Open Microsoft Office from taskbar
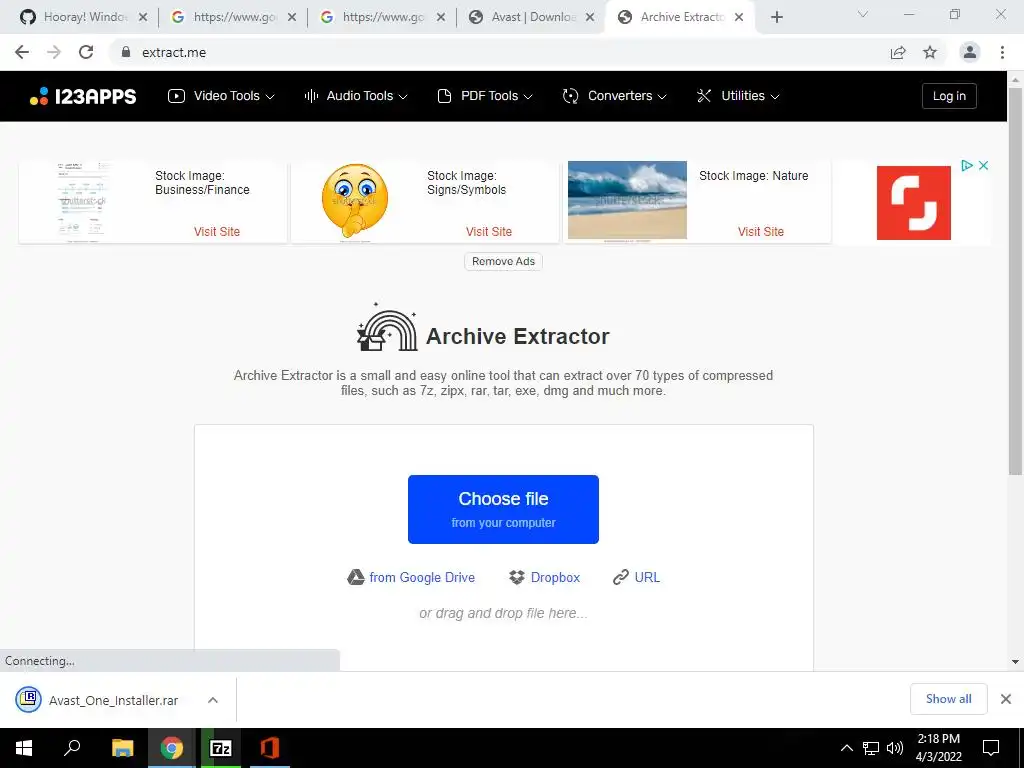This screenshot has width=1024, height=768. click(270, 748)
